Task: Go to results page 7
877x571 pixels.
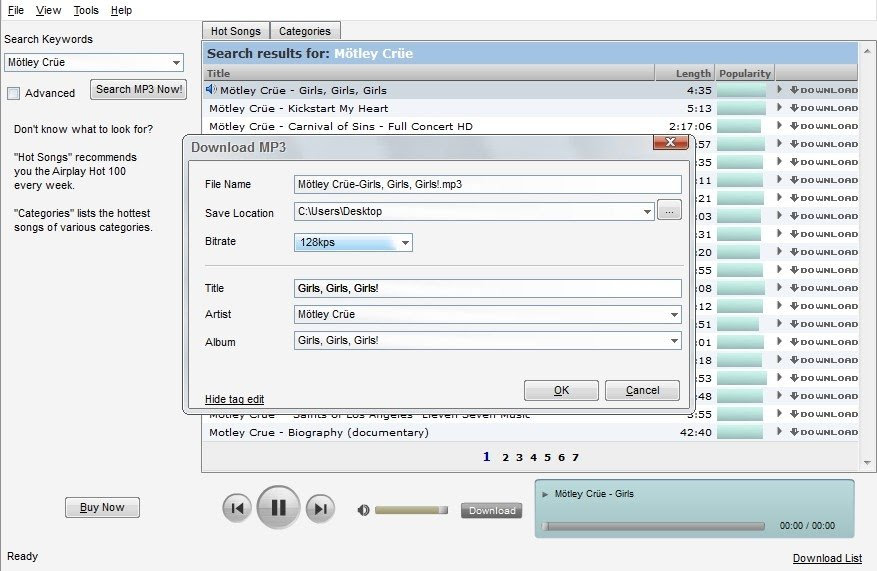Action: pos(575,457)
